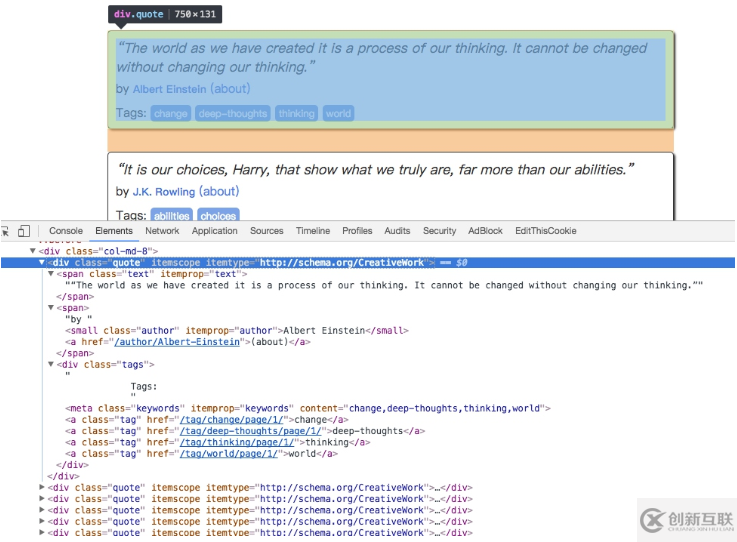This screenshot has height=542, width=737.
Task: Click the Rowling quote about choices
Action: pos(376,169)
